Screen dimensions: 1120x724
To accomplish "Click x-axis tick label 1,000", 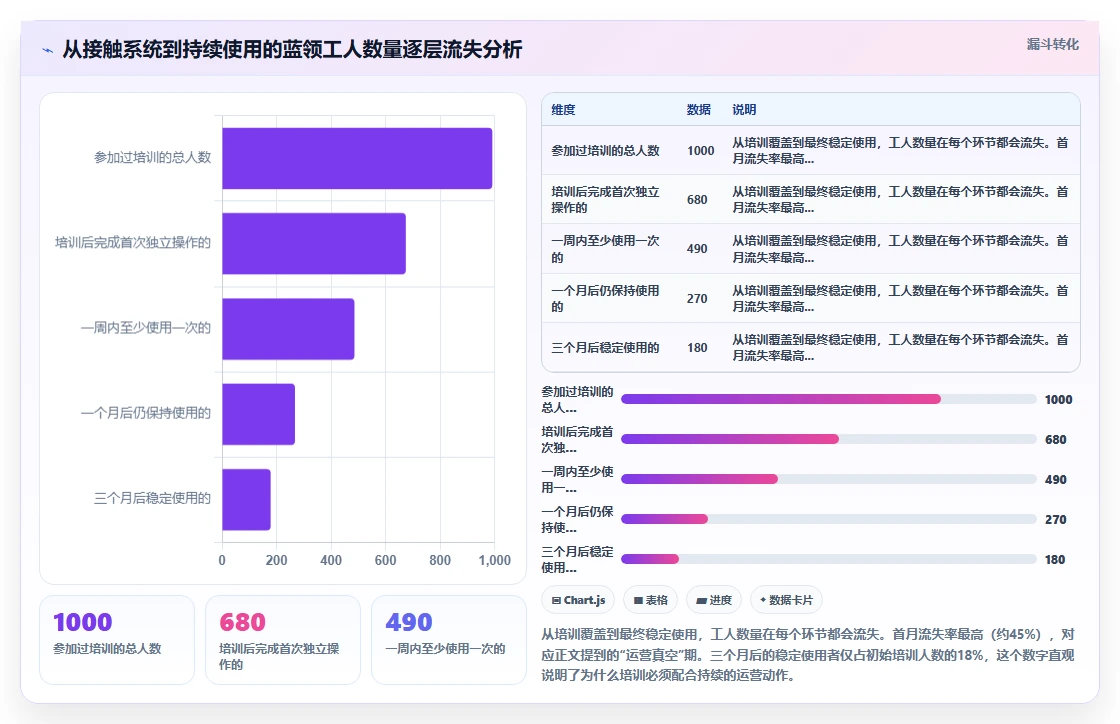I will [494, 560].
